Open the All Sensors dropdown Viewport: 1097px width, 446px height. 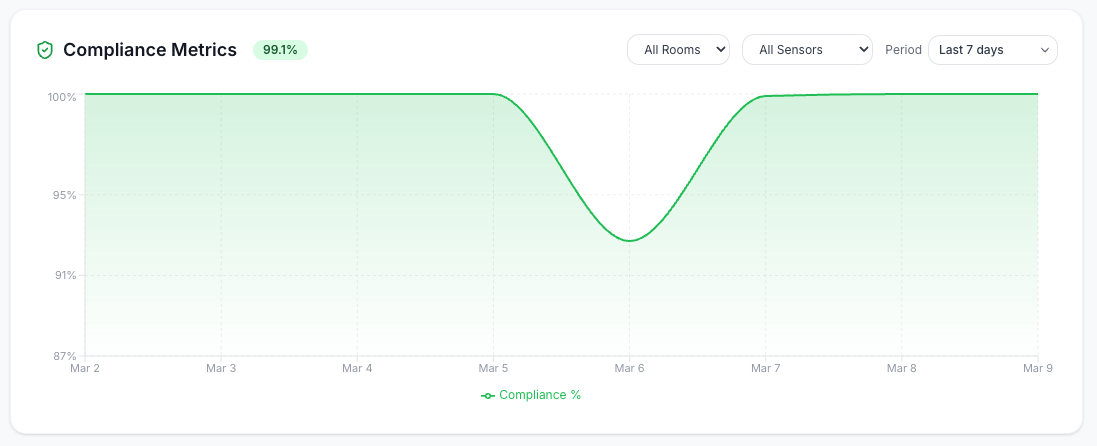[x=807, y=50]
